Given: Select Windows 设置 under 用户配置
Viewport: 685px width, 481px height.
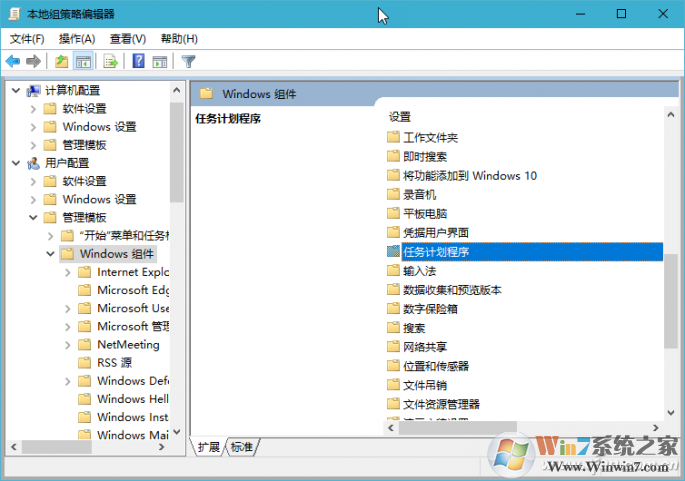Looking at the screenshot, I should [x=99, y=199].
